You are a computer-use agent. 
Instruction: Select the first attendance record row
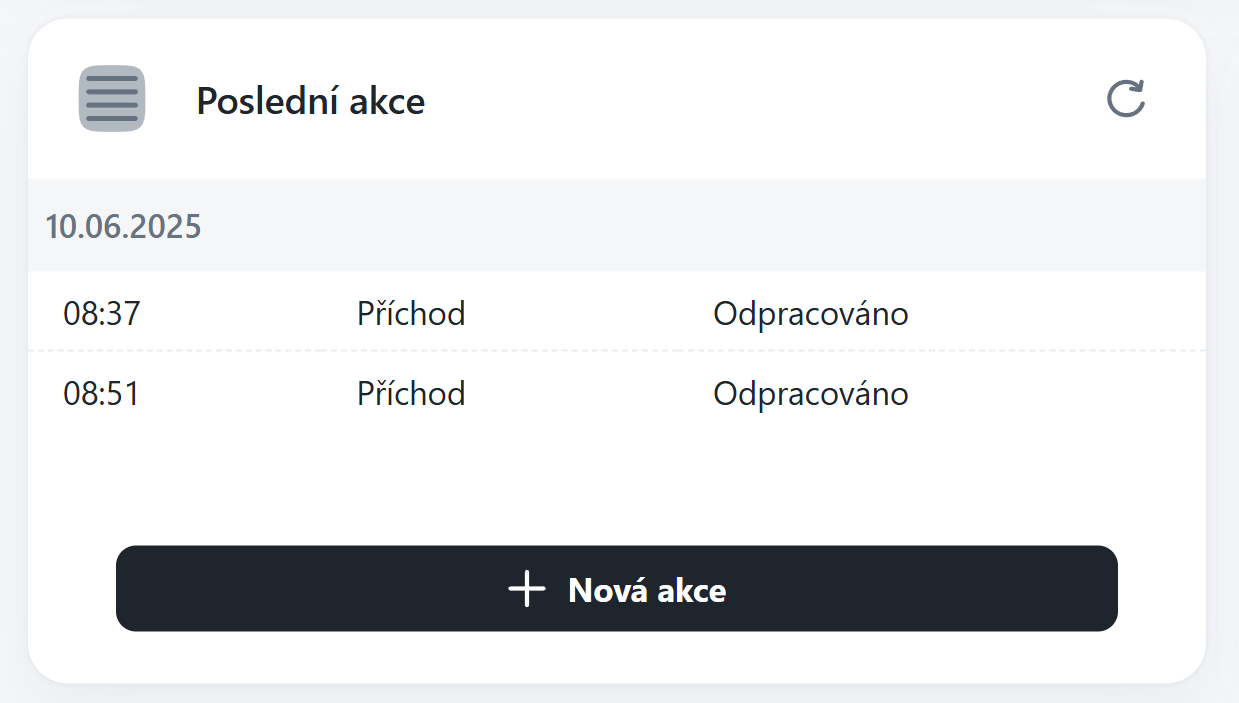[x=616, y=314]
